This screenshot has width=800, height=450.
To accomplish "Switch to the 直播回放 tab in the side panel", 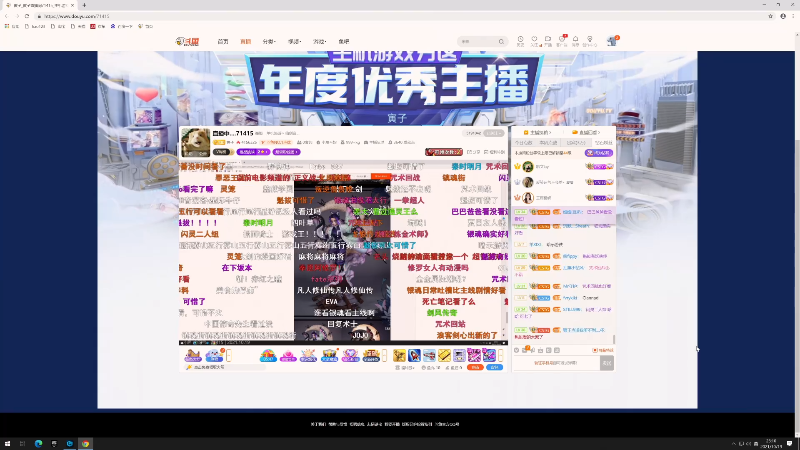I will click(x=587, y=133).
